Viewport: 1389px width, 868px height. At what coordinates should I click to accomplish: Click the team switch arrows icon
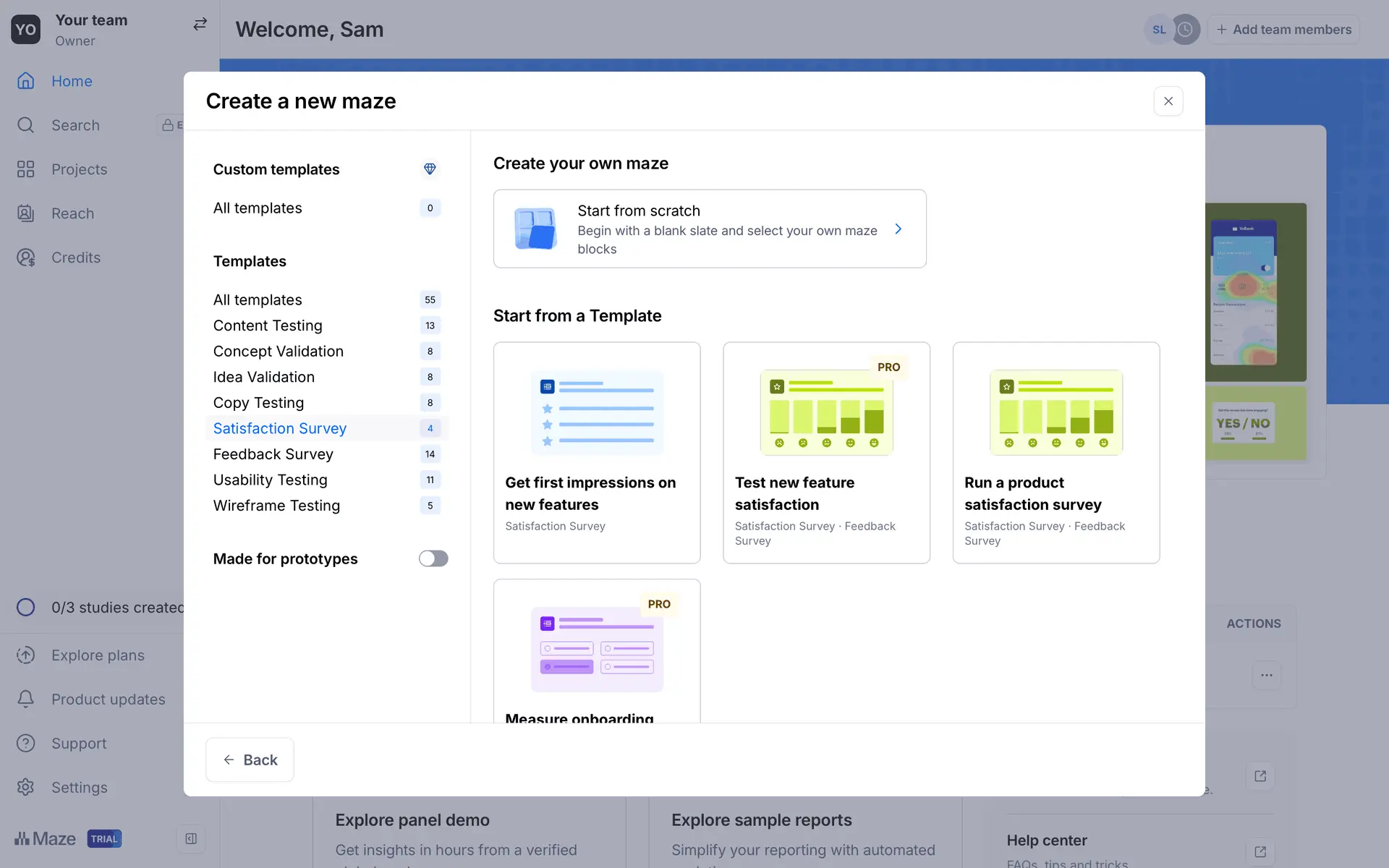tap(200, 25)
